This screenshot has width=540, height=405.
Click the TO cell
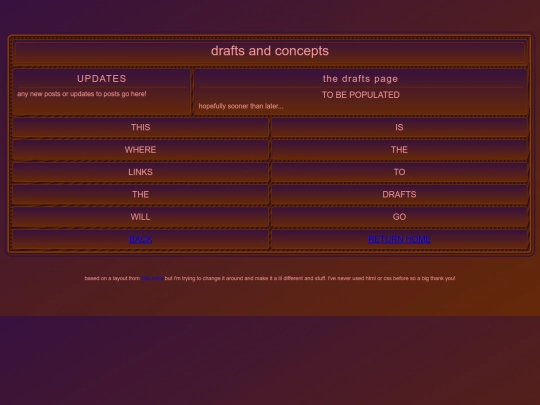(x=399, y=172)
